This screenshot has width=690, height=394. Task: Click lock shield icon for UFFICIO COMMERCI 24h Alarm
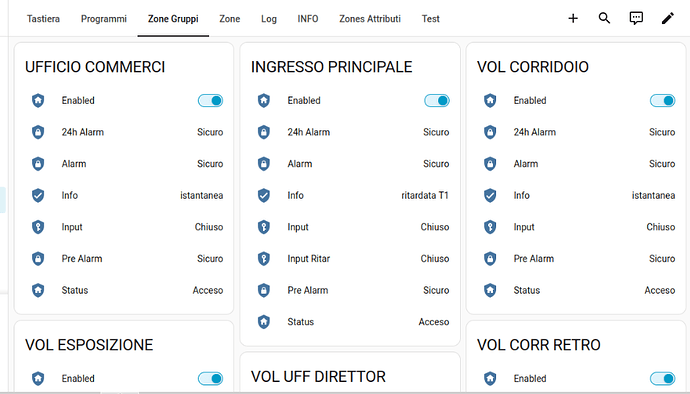coord(38,132)
